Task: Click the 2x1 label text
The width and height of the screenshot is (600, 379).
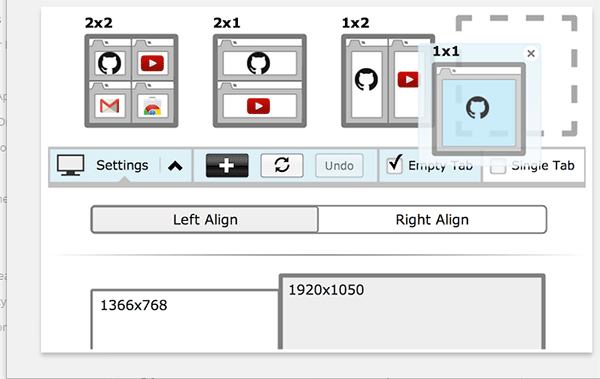Action: point(227,23)
